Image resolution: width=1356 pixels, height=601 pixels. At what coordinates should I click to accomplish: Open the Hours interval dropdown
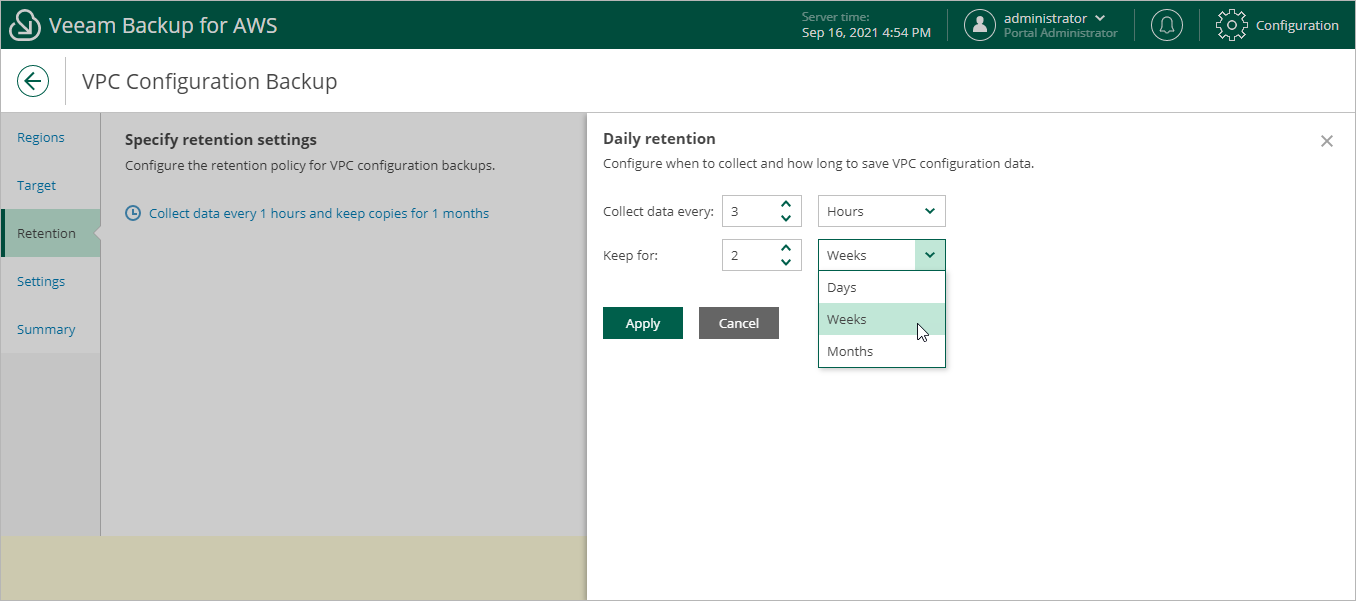coord(880,211)
